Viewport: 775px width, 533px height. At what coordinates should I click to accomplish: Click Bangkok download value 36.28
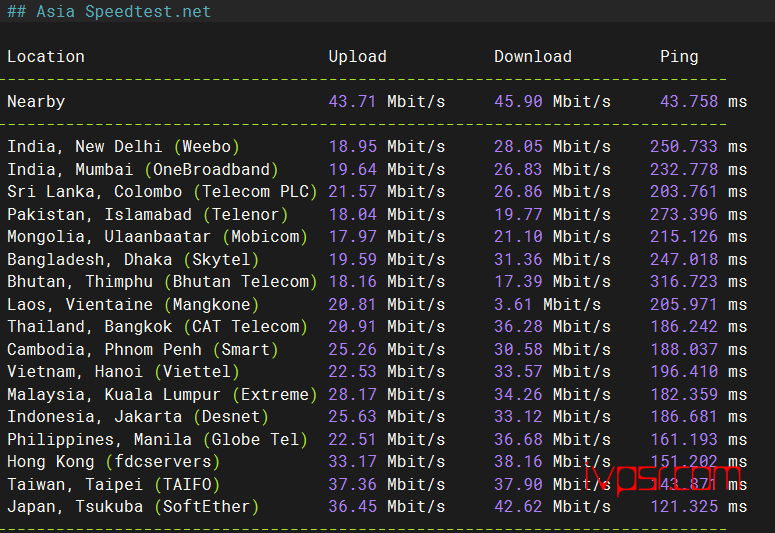[518, 326]
